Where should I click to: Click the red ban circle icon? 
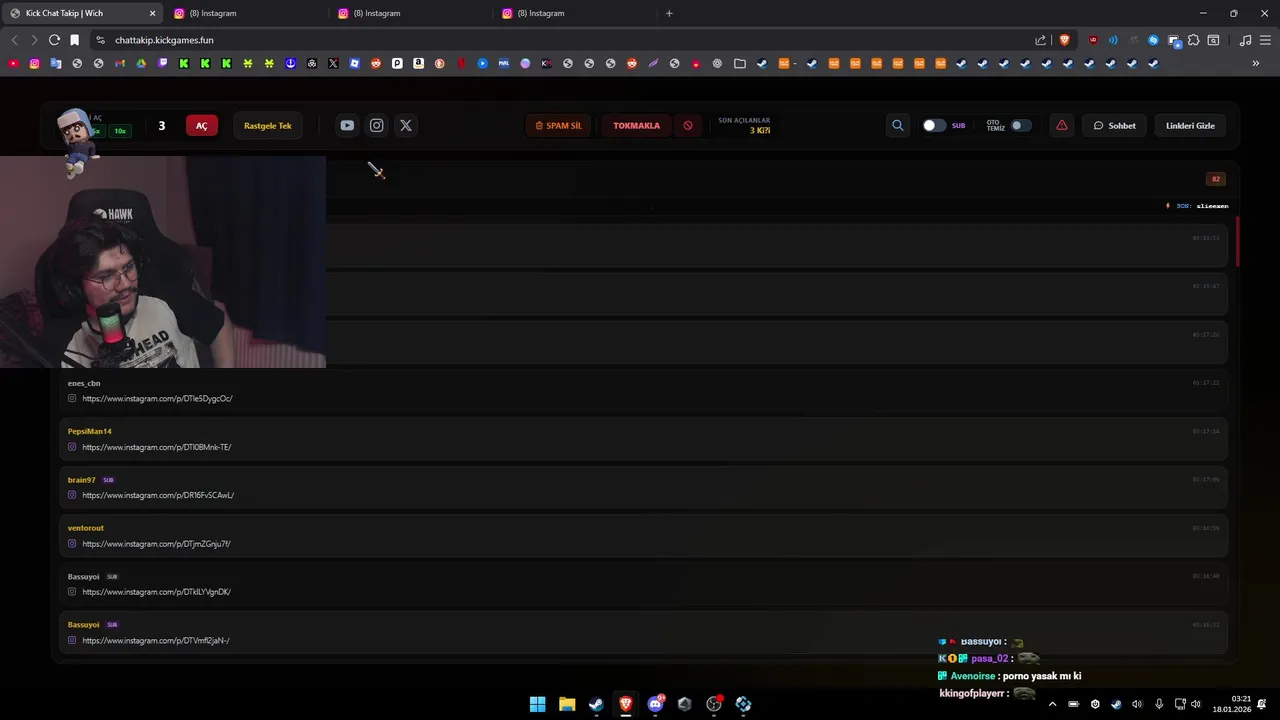click(687, 125)
